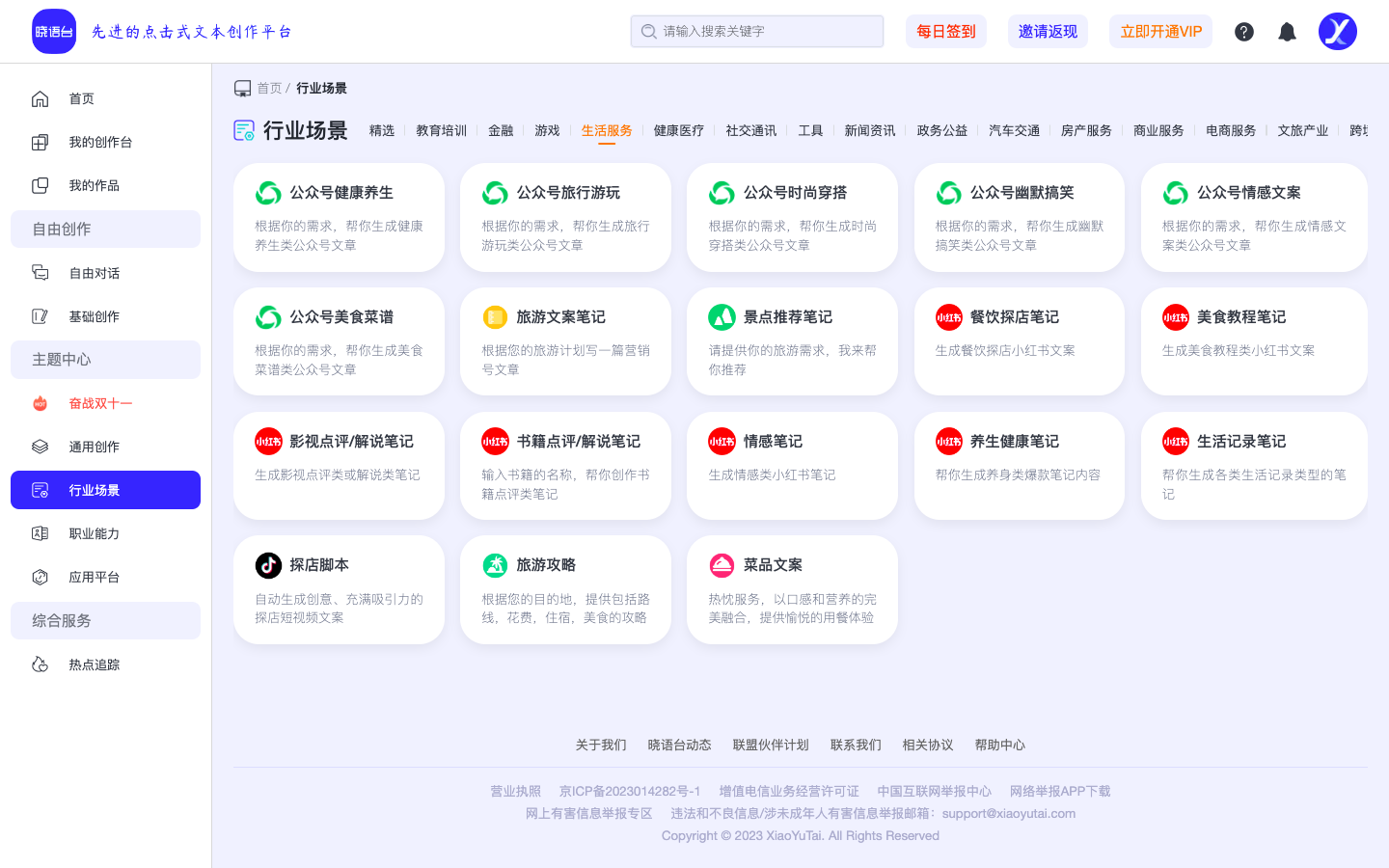Click the 每日签到 button
Screen dimensions: 1389x868
945,31
